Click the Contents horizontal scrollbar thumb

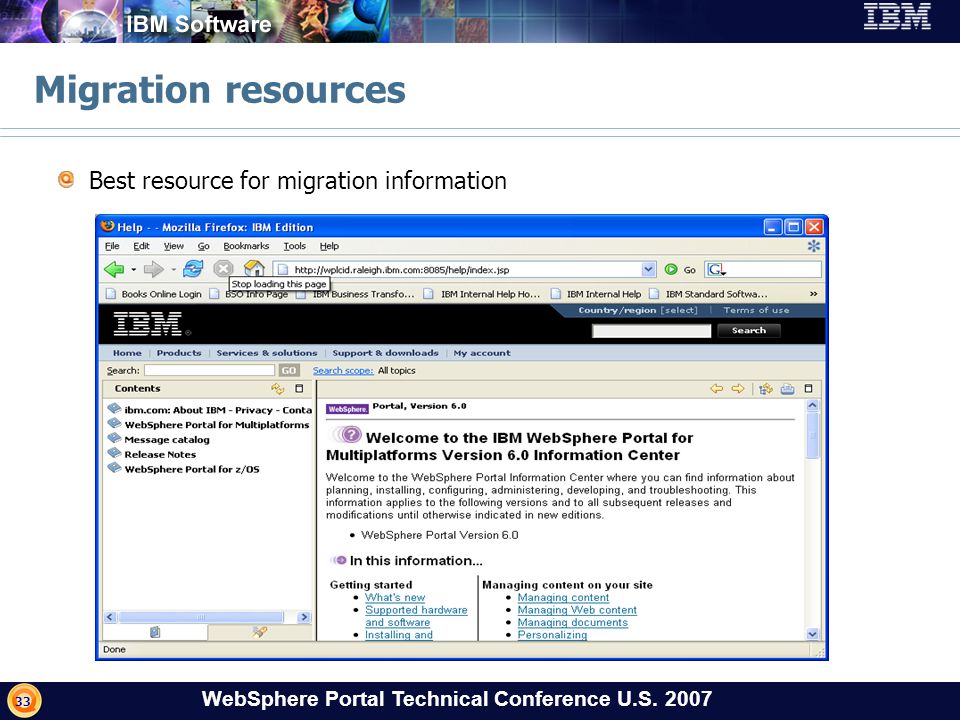[201, 617]
